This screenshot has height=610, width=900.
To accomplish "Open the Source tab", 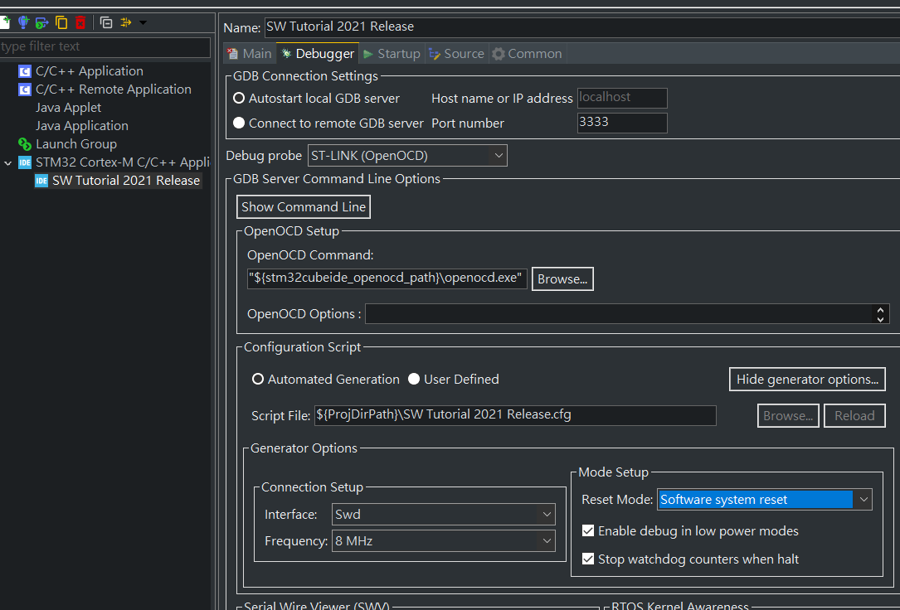I will (456, 54).
